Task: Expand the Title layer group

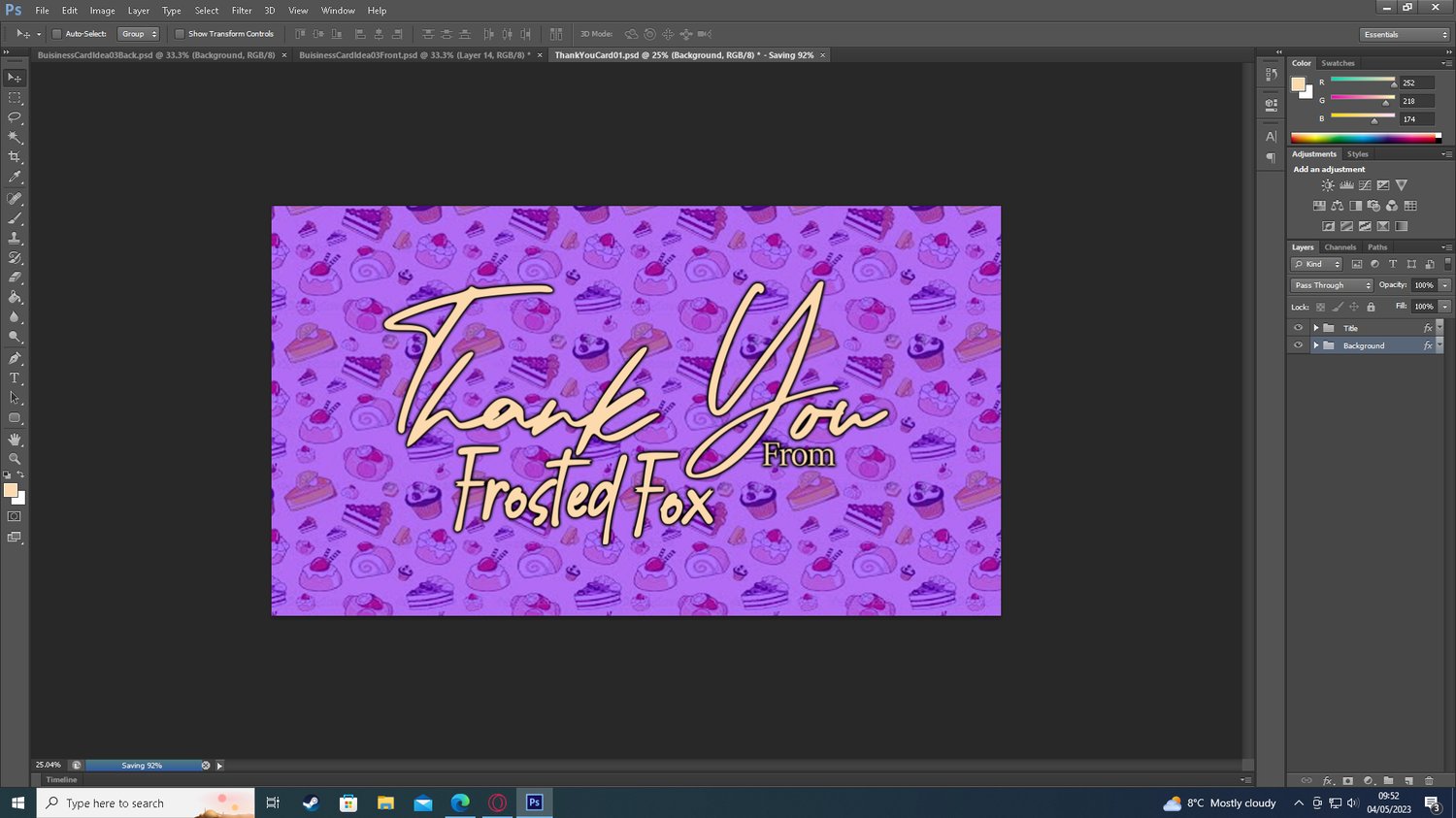Action: tap(1316, 328)
